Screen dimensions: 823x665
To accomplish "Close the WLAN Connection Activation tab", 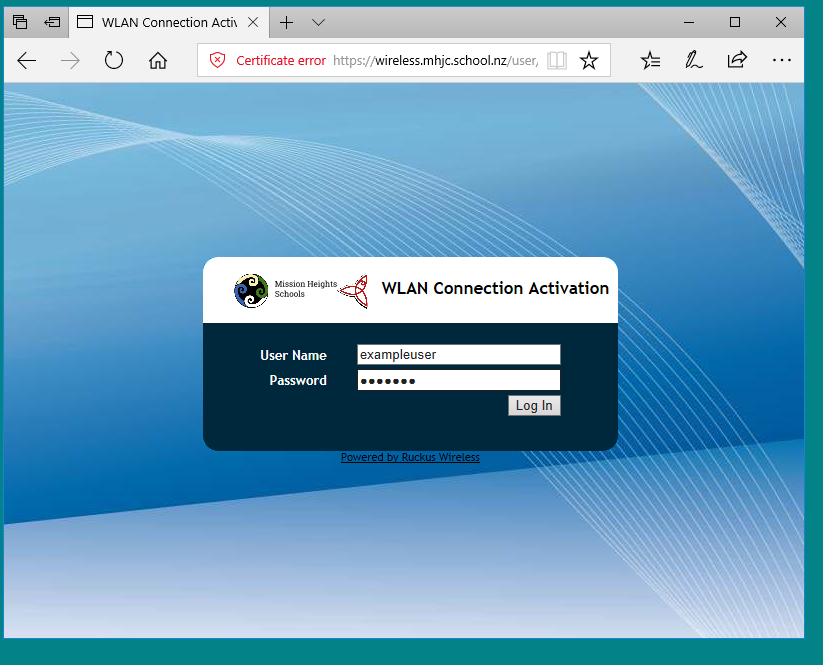I will tap(253, 22).
